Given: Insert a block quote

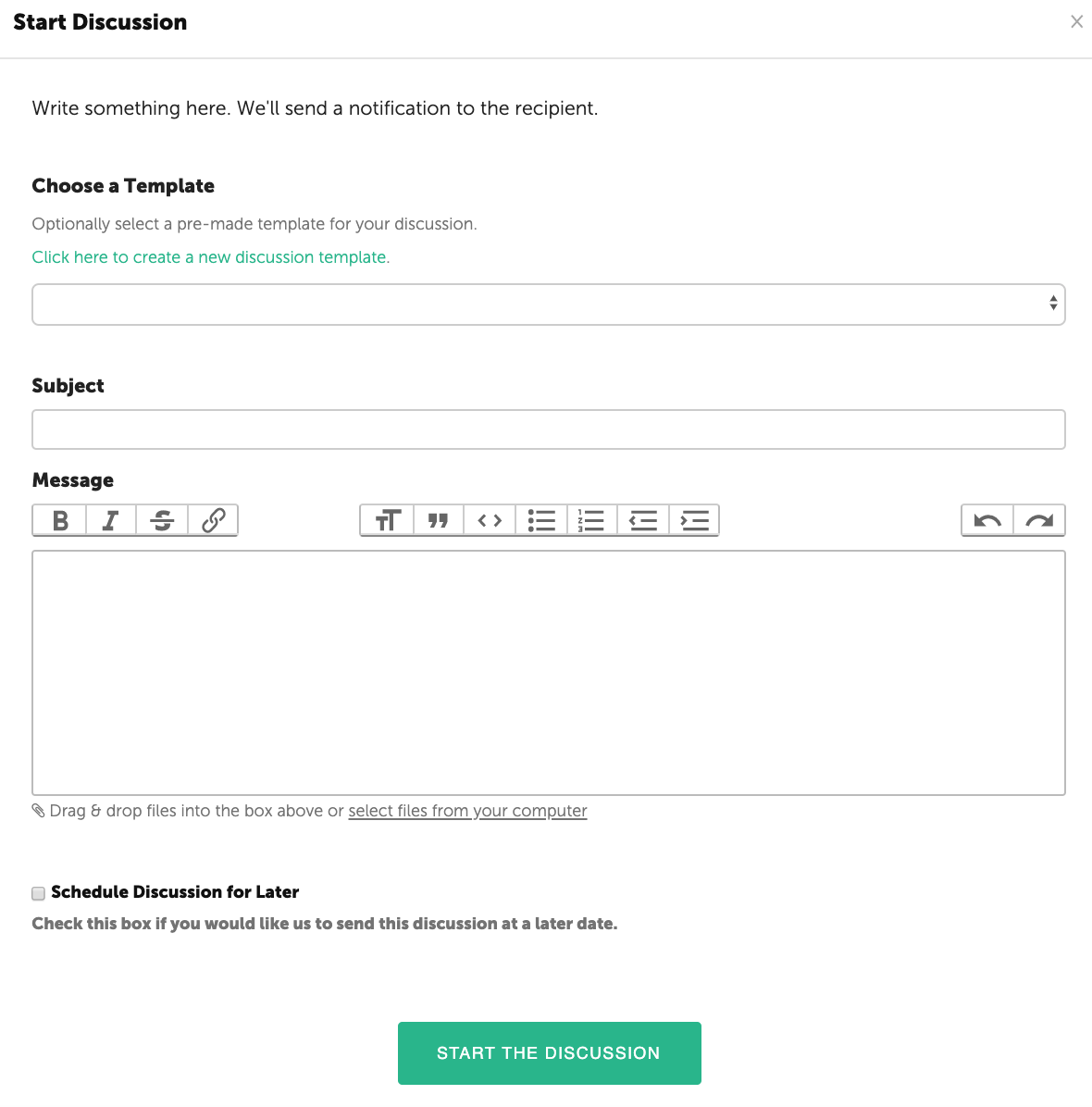Looking at the screenshot, I should point(439,520).
